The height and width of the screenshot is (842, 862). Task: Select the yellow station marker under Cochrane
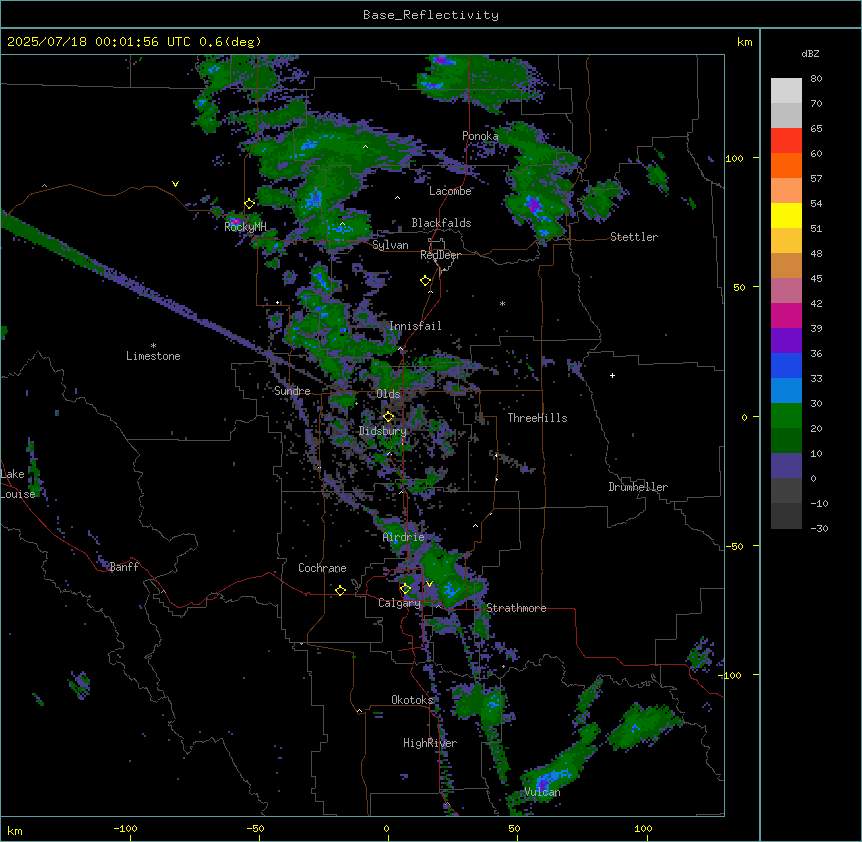coord(340,591)
